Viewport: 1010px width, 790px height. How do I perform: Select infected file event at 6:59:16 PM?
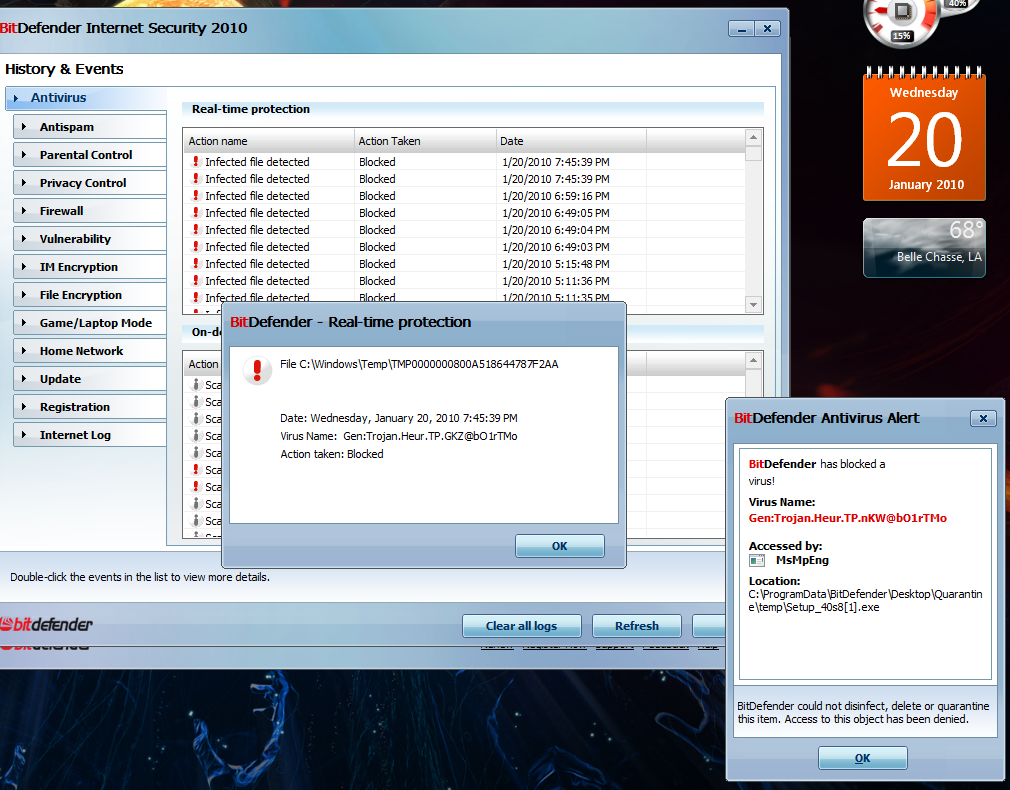pos(464,196)
